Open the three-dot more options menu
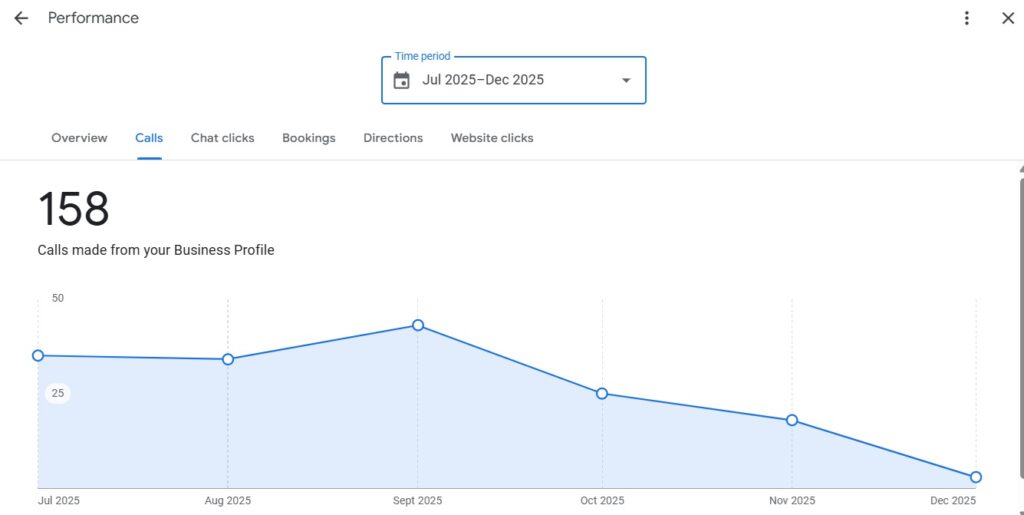 (x=966, y=18)
